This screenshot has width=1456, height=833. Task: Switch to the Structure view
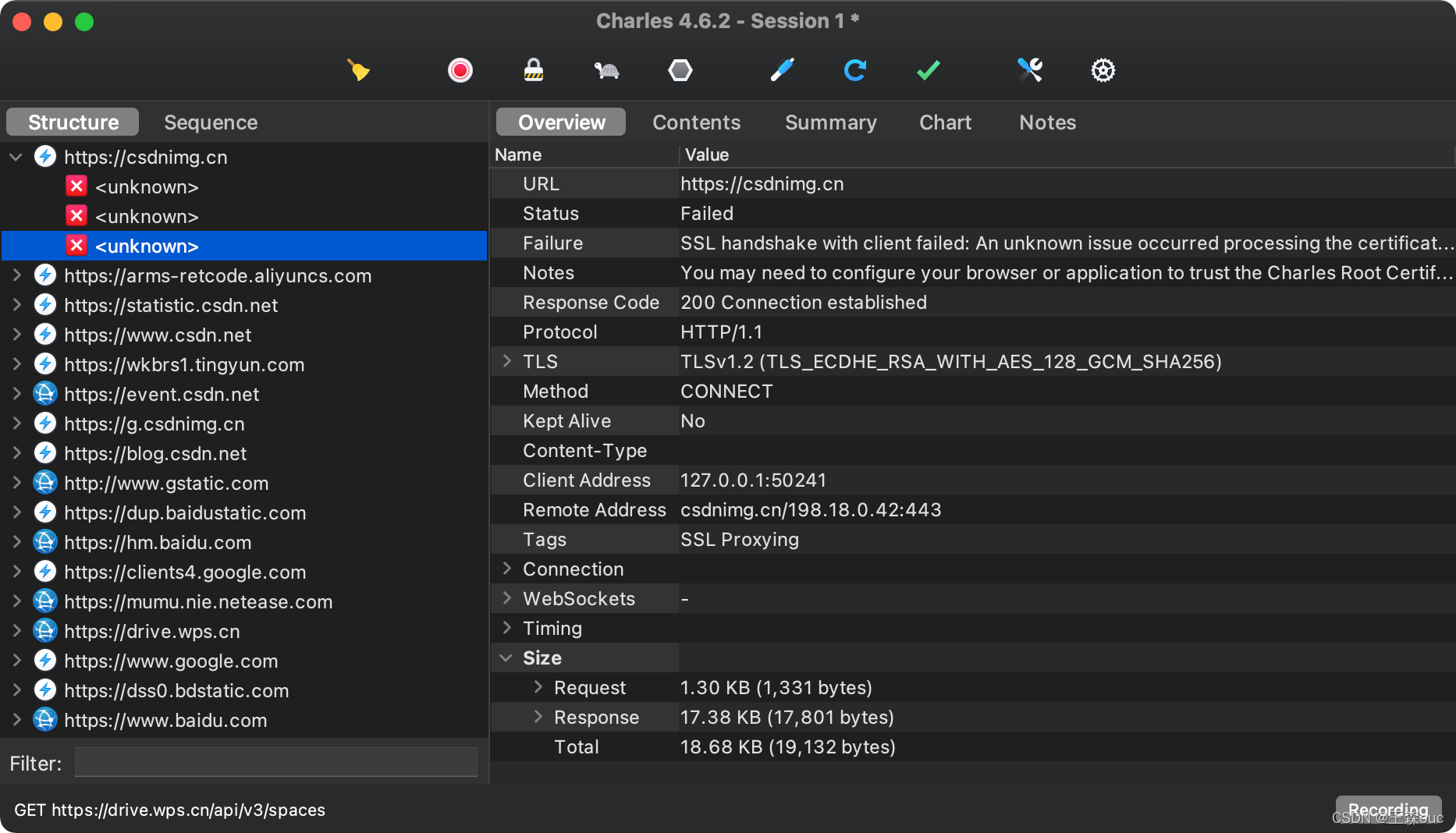tap(73, 122)
